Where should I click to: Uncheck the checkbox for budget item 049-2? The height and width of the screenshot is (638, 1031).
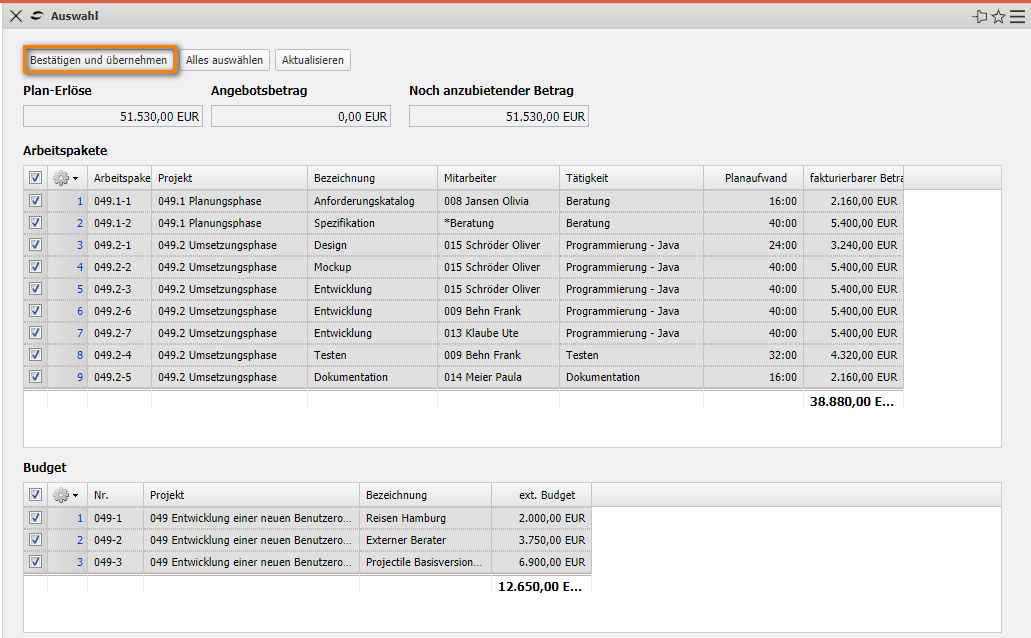pos(35,540)
